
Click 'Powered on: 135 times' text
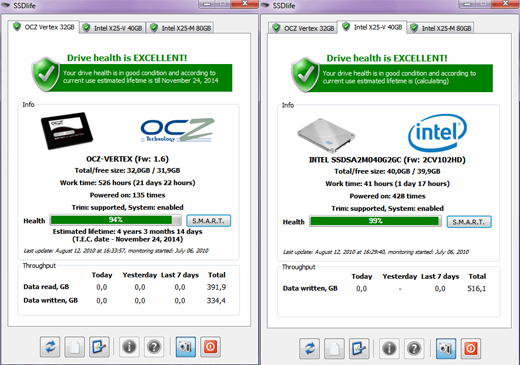pos(127,195)
